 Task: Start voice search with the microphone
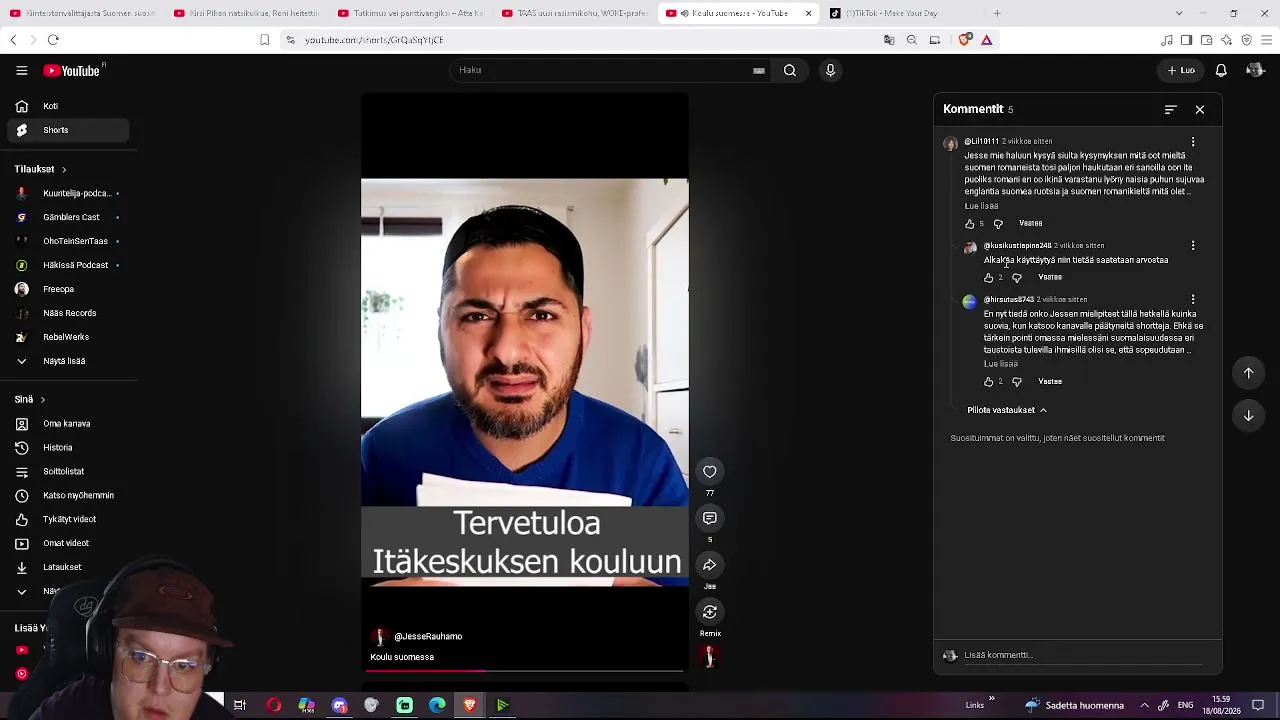tap(830, 70)
